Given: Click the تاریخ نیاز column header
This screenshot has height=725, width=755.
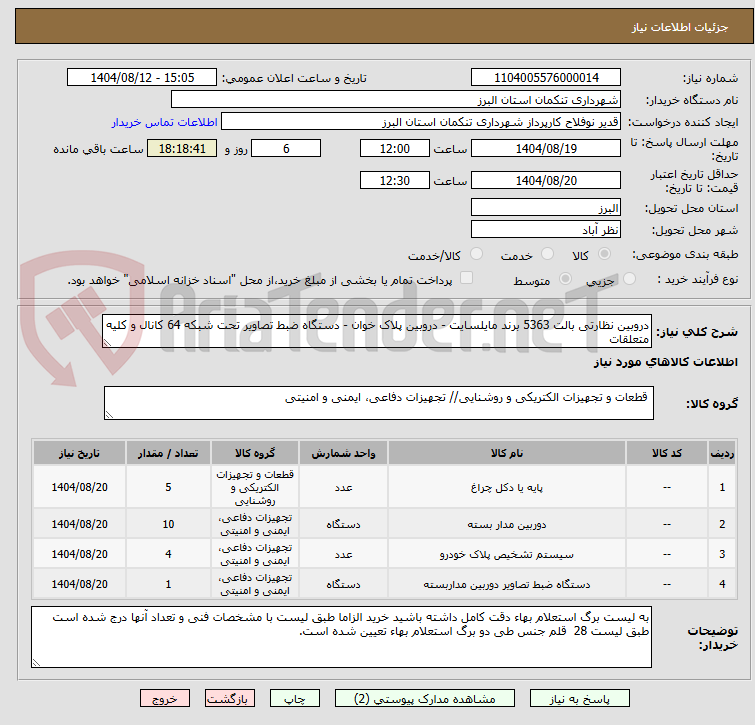Looking at the screenshot, I should coord(79,453).
